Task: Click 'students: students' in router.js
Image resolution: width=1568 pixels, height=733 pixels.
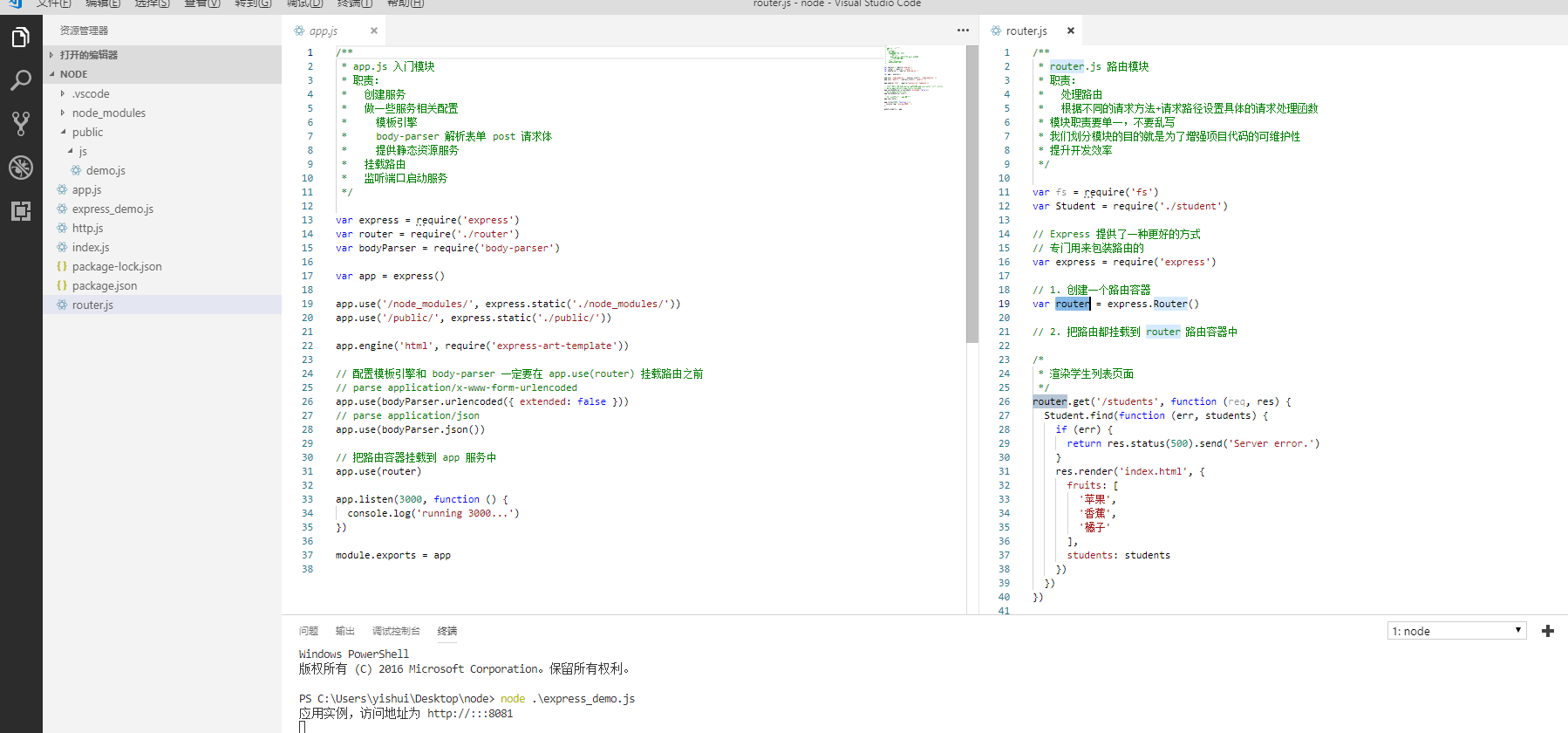Action: (1119, 555)
